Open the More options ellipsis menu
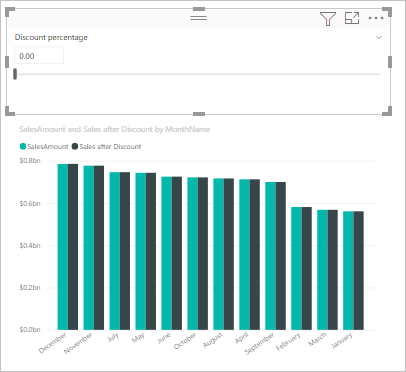 (376, 18)
